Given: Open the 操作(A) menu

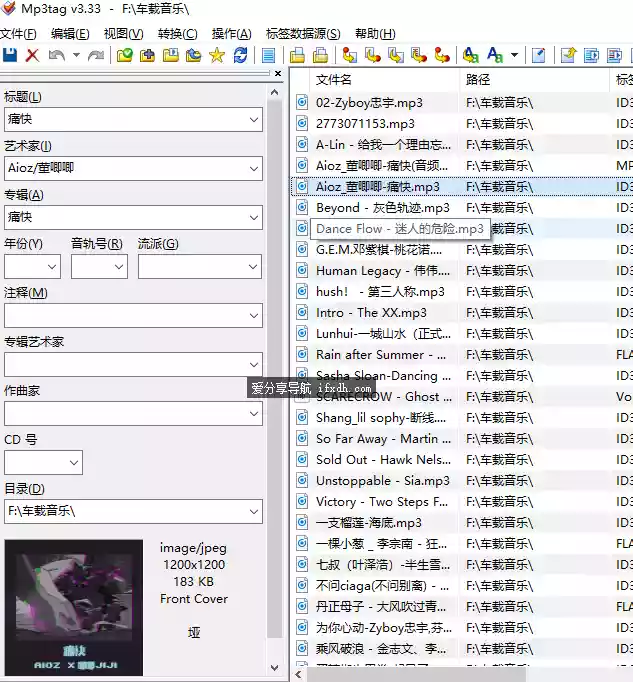Looking at the screenshot, I should point(231,33).
